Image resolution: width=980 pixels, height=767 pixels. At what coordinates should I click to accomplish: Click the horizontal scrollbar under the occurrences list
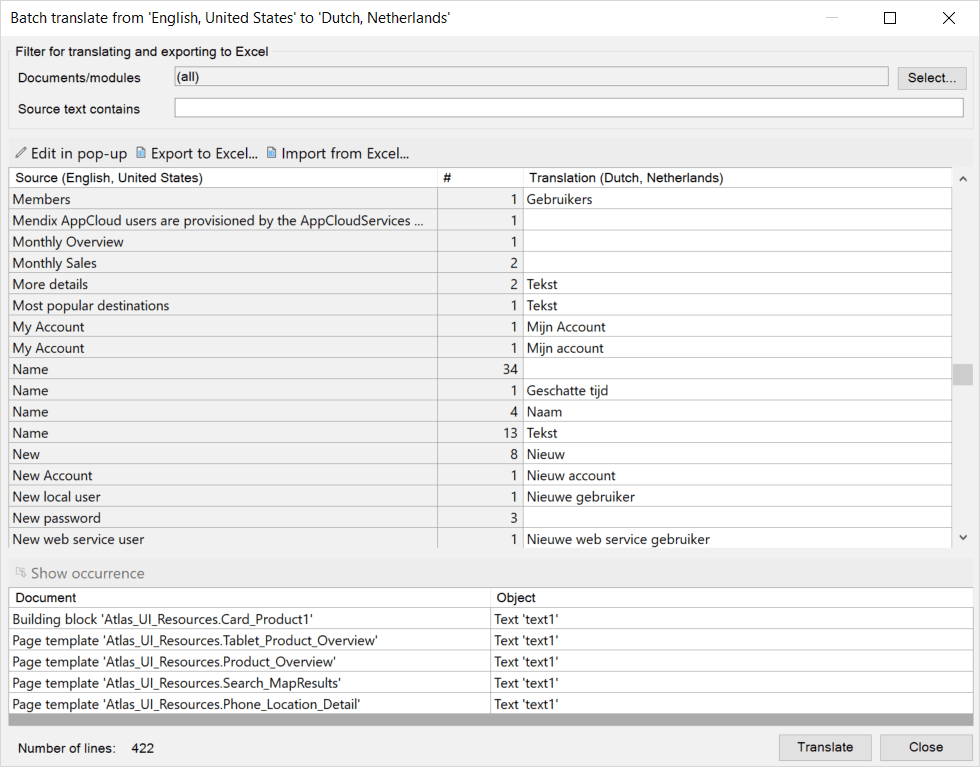(x=490, y=719)
